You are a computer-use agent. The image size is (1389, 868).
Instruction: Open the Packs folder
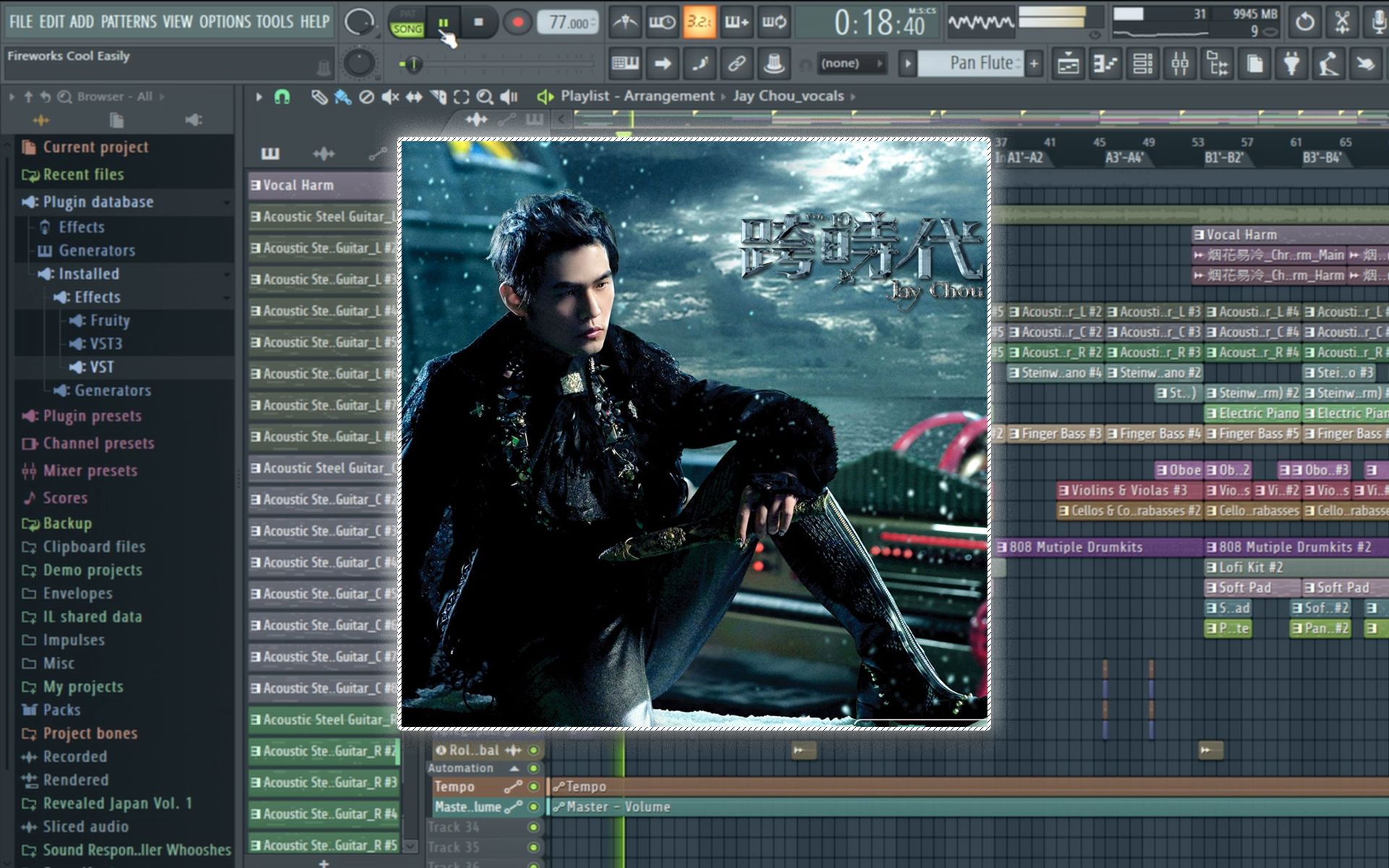[x=61, y=710]
